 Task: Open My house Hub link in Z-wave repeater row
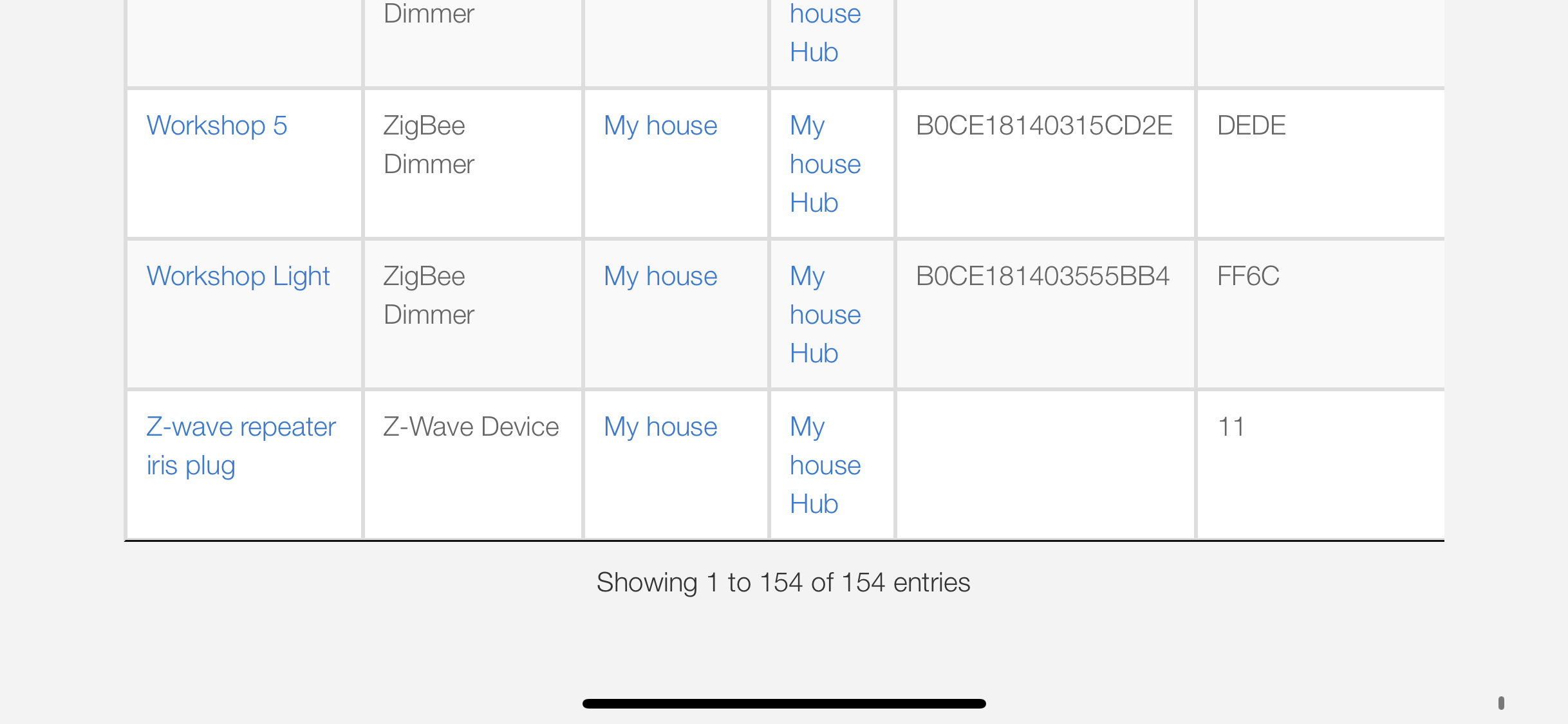825,465
